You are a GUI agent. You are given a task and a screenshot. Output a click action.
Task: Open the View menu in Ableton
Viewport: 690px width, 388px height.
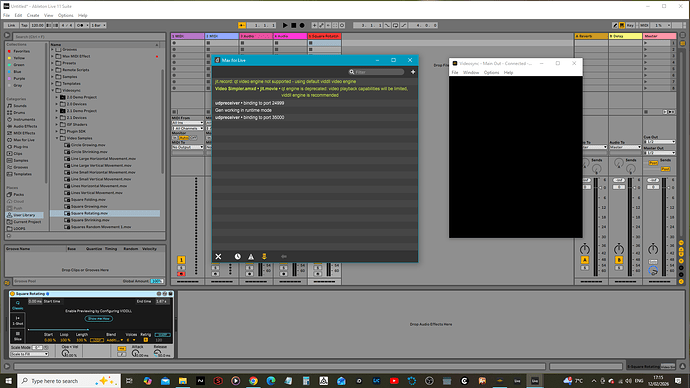(48, 15)
